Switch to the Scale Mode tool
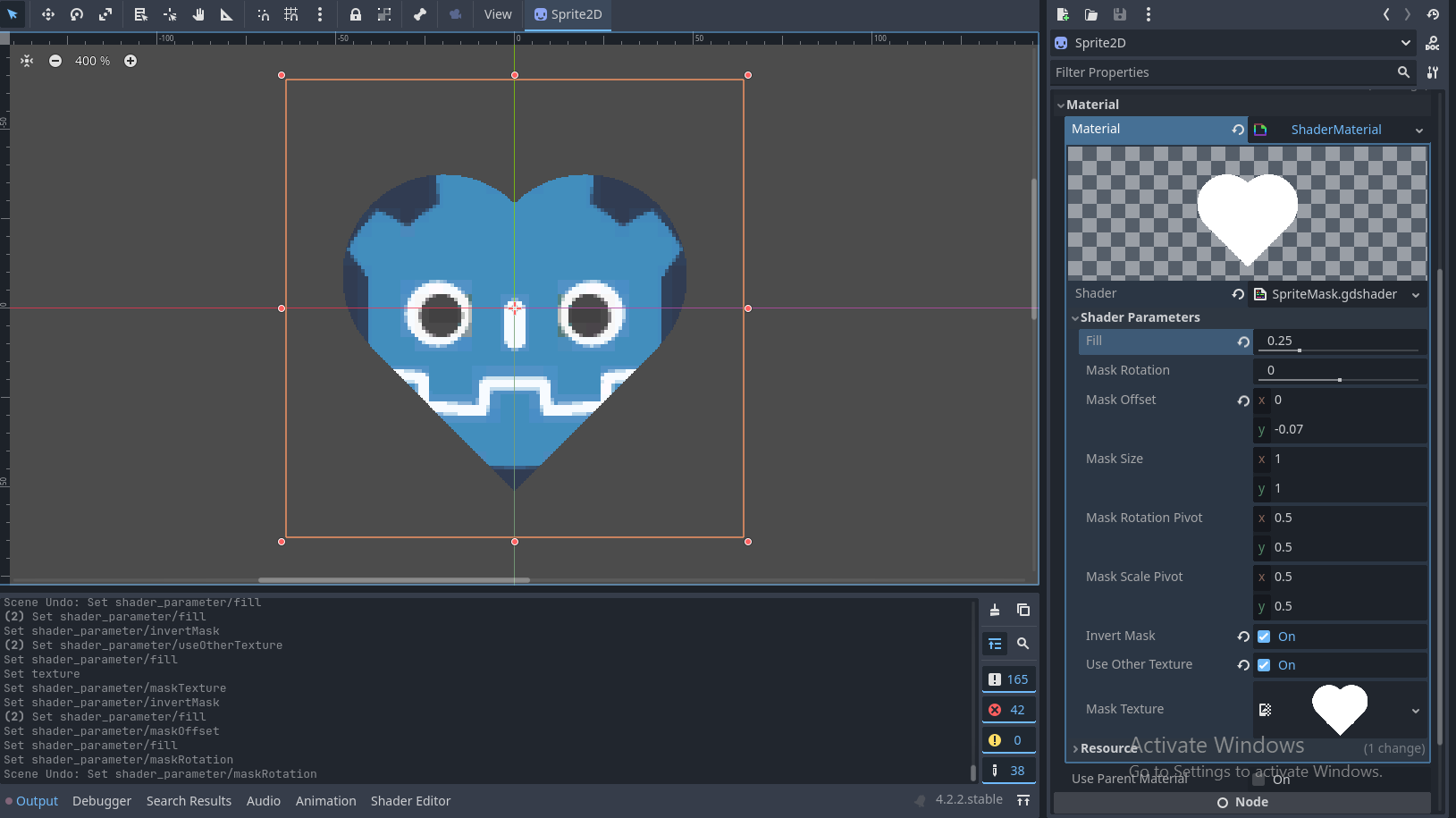 point(105,14)
